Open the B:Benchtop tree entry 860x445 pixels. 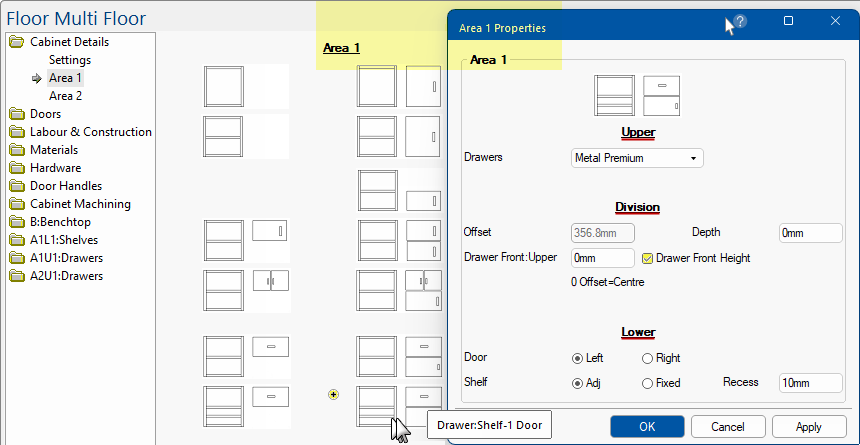click(x=60, y=222)
